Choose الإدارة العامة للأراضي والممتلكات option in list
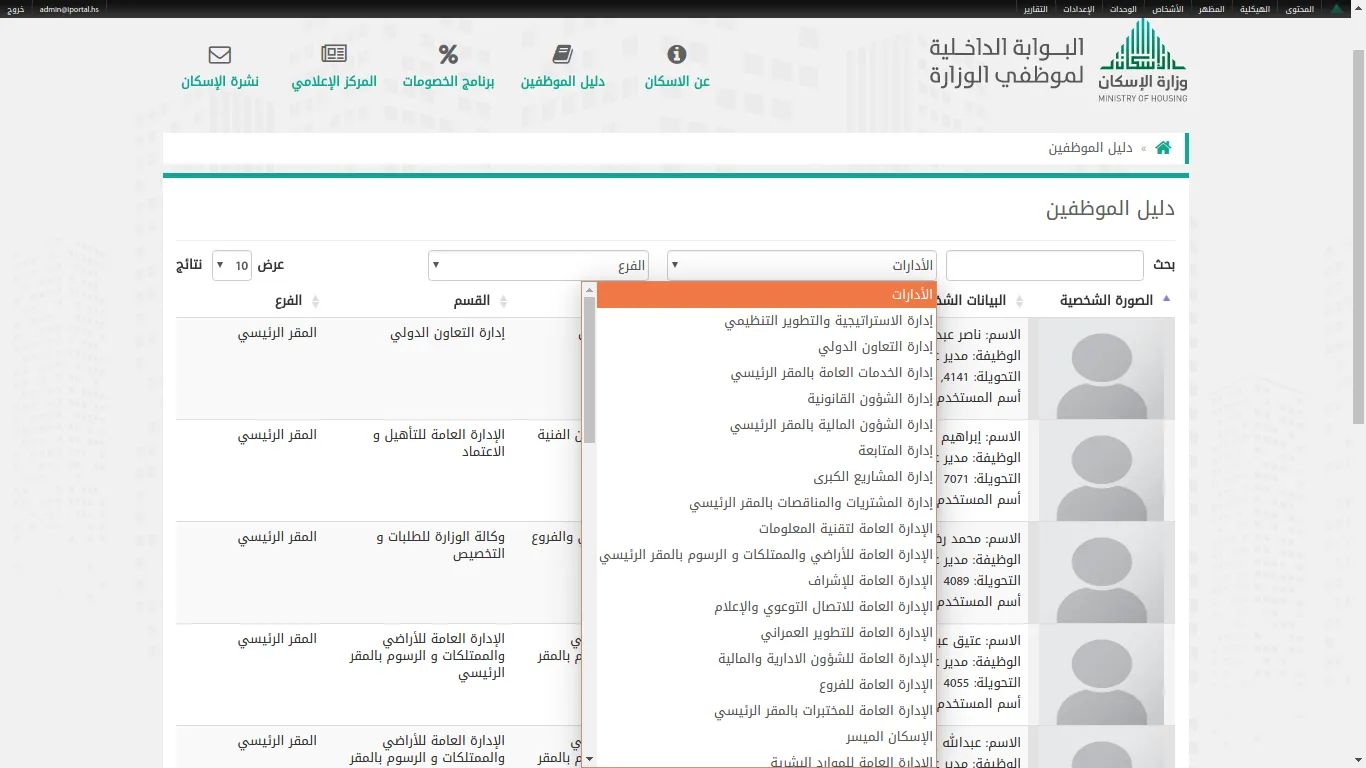 tap(766, 555)
